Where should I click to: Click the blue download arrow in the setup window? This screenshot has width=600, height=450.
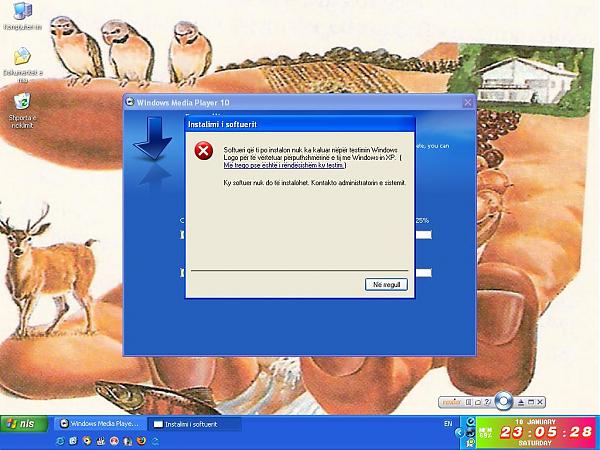(x=153, y=139)
